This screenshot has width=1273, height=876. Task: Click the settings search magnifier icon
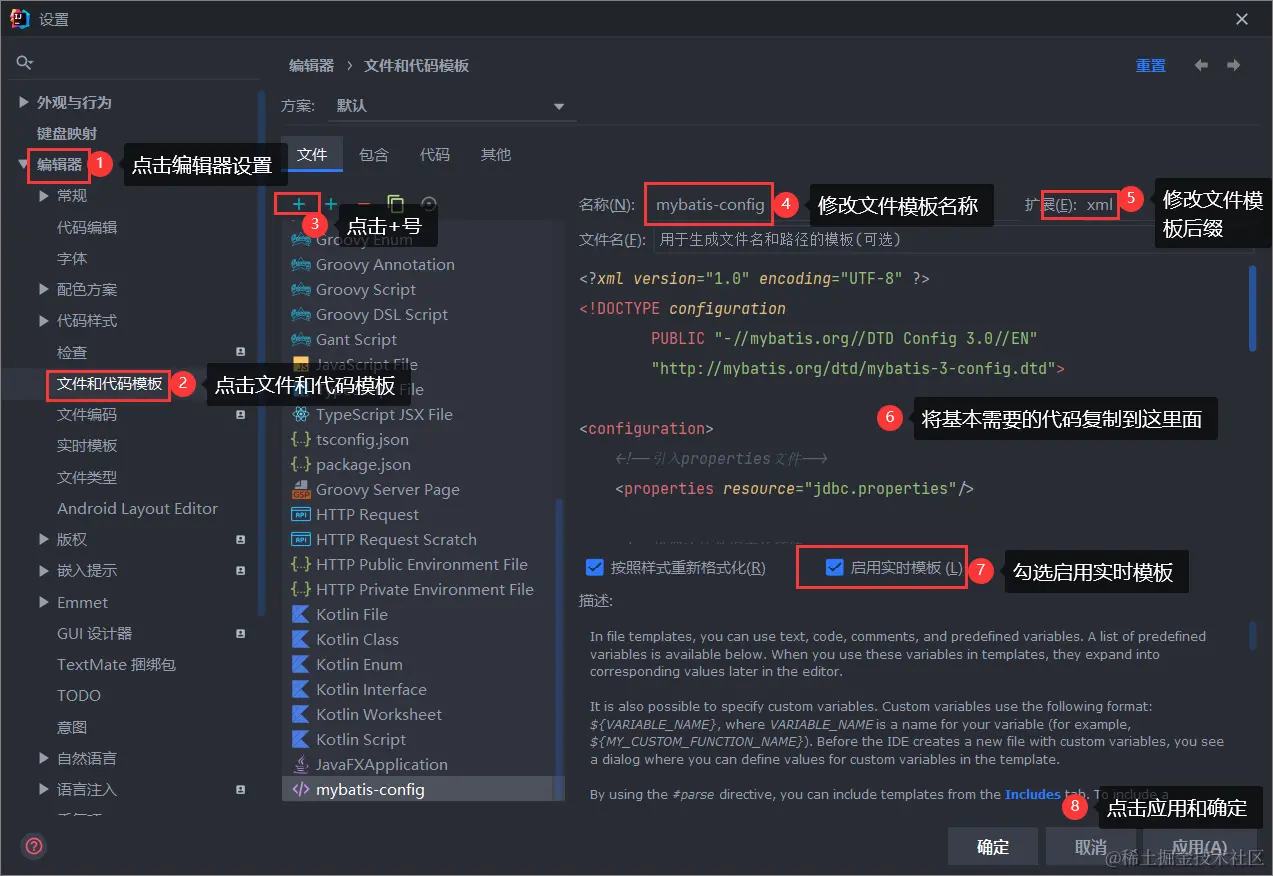coord(25,63)
